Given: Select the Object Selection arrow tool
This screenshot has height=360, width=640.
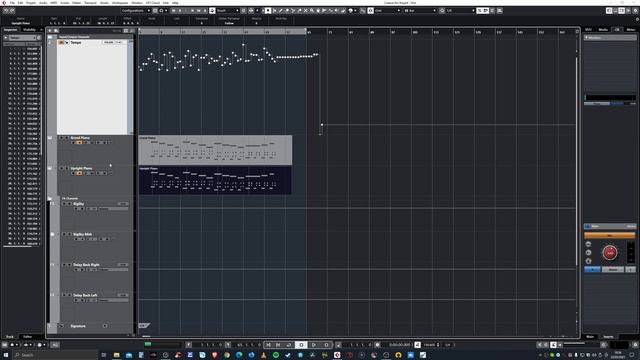Looking at the screenshot, I should [268, 11].
